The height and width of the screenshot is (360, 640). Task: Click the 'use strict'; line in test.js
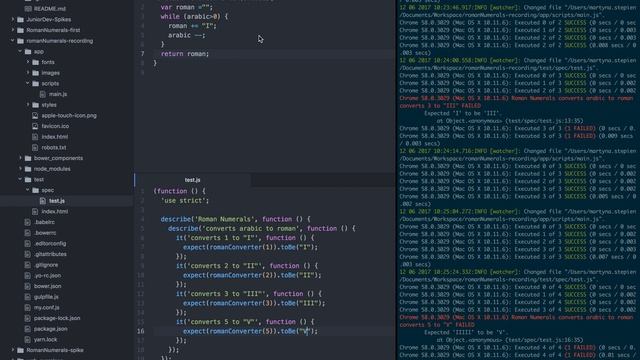[x=185, y=200]
